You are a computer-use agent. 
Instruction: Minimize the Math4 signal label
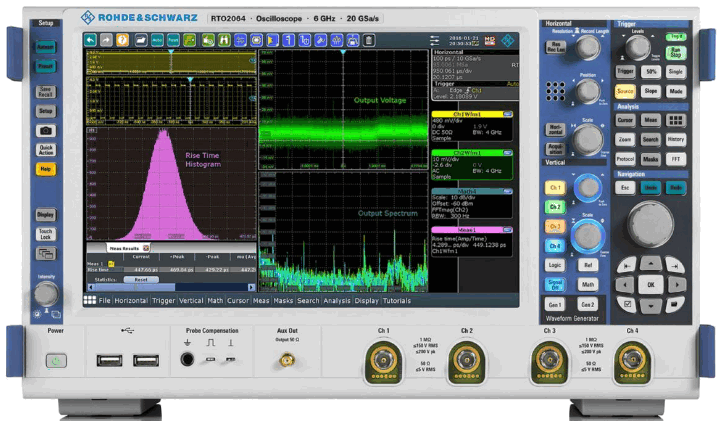(508, 191)
